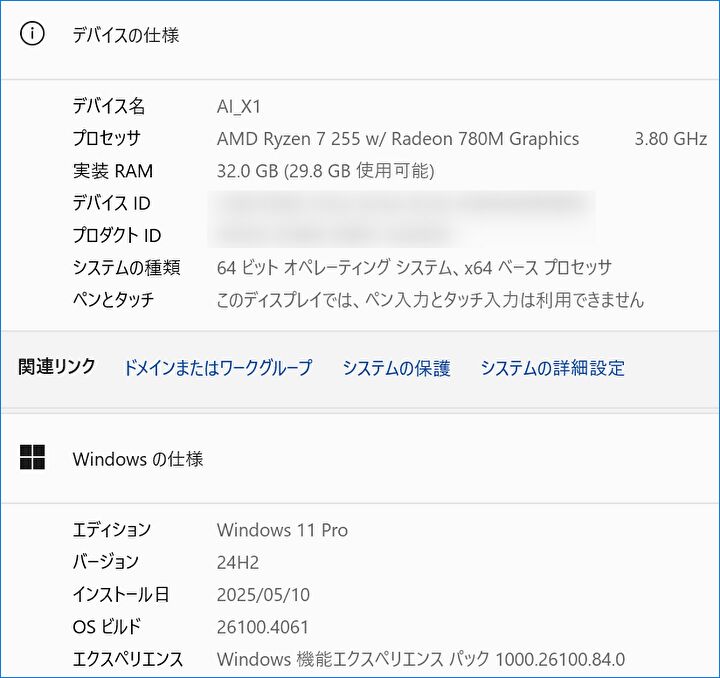Click the info icon beside デバイスの仕様

click(32, 34)
